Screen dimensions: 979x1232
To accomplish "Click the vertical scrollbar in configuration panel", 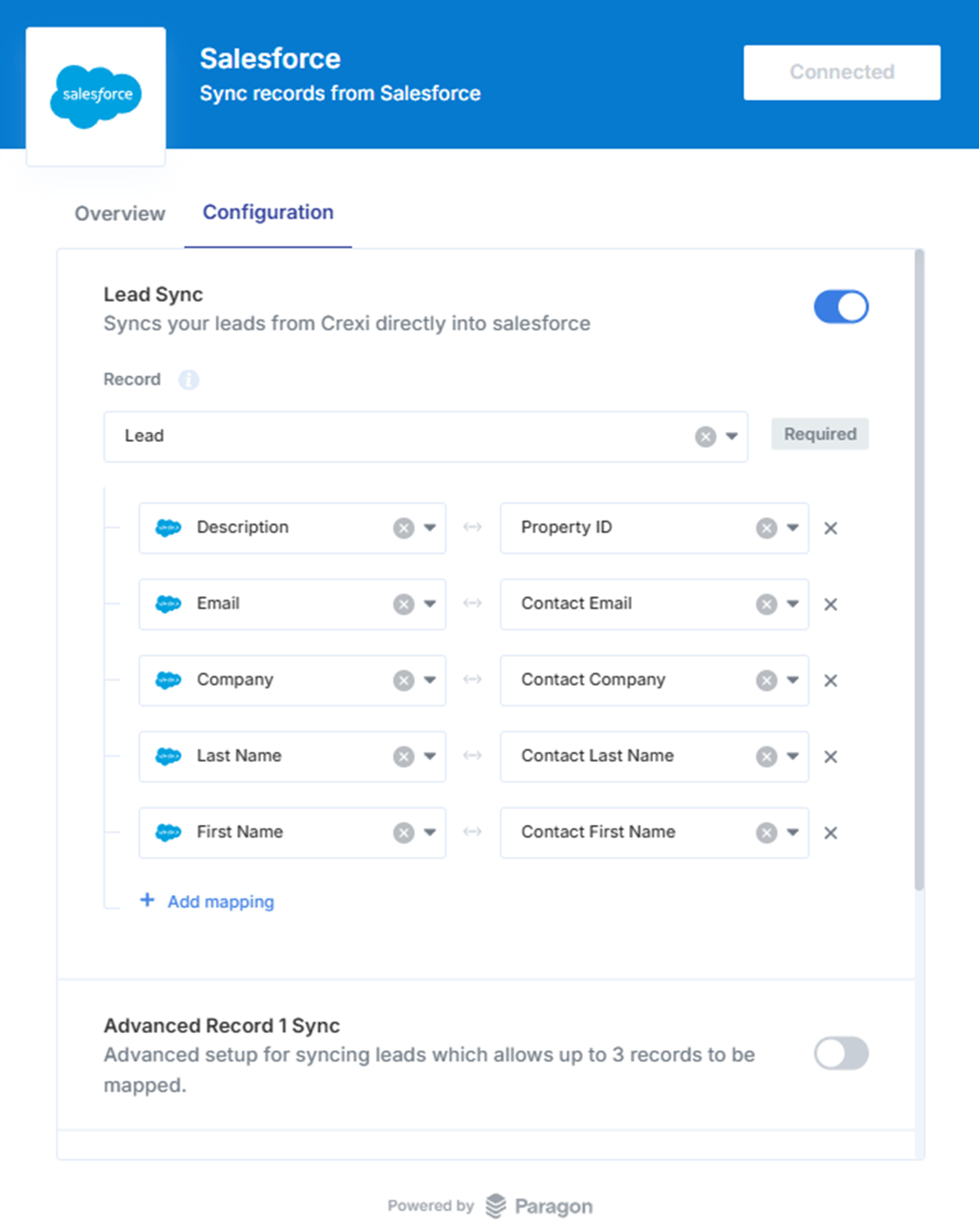I will coord(919,570).
